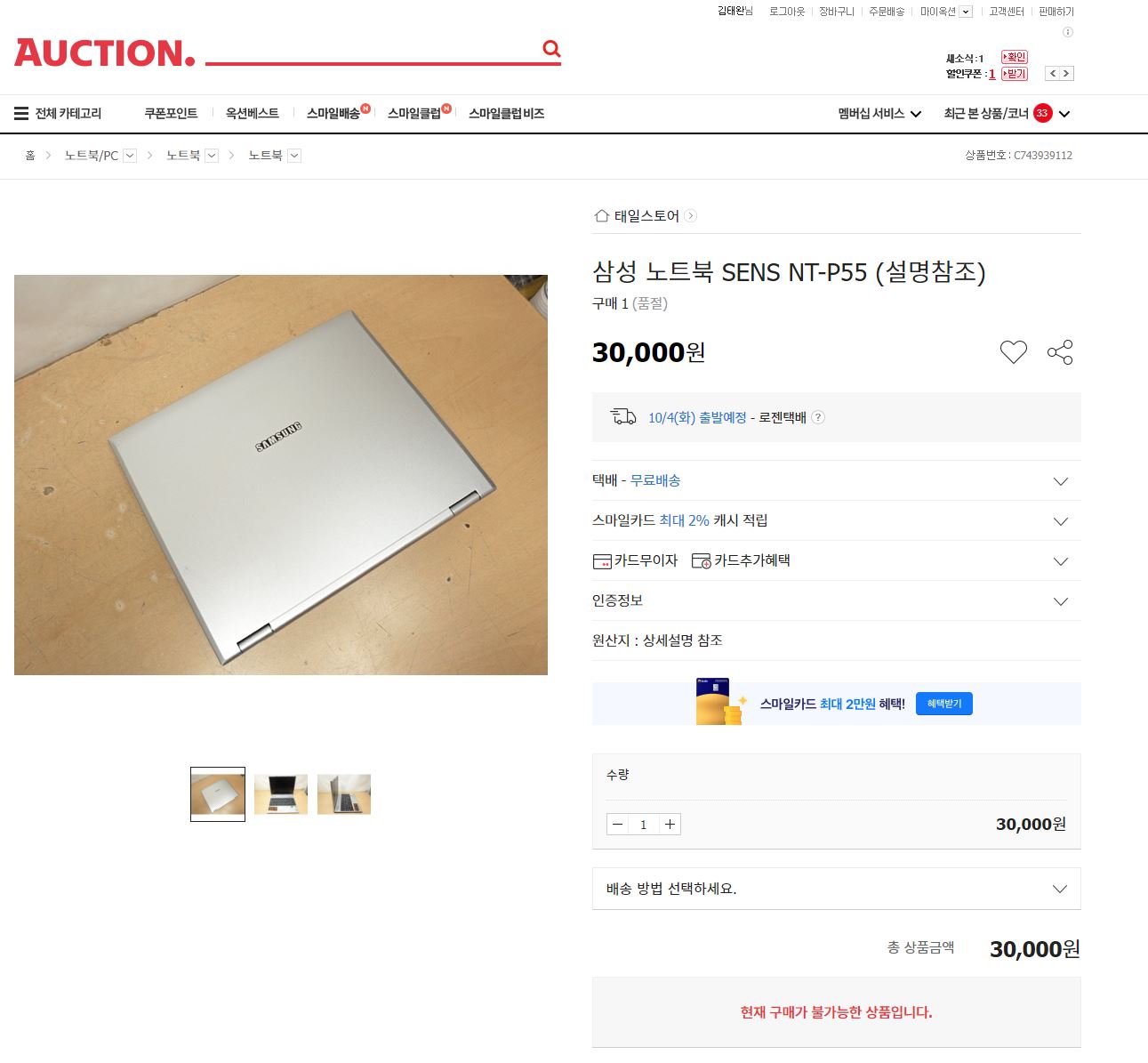The image size is (1148, 1063).
Task: Select the second laptop thumbnail image
Action: tap(281, 794)
